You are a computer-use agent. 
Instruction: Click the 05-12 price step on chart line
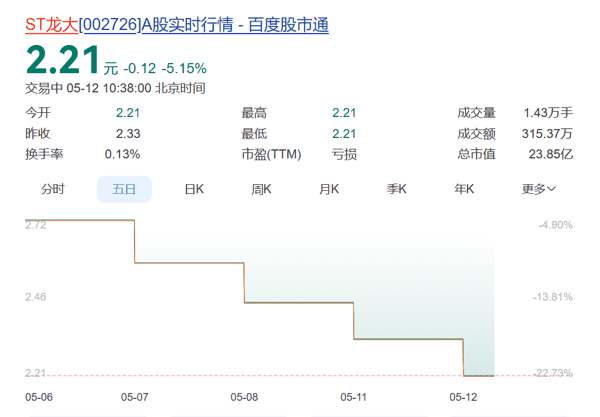coord(479,376)
